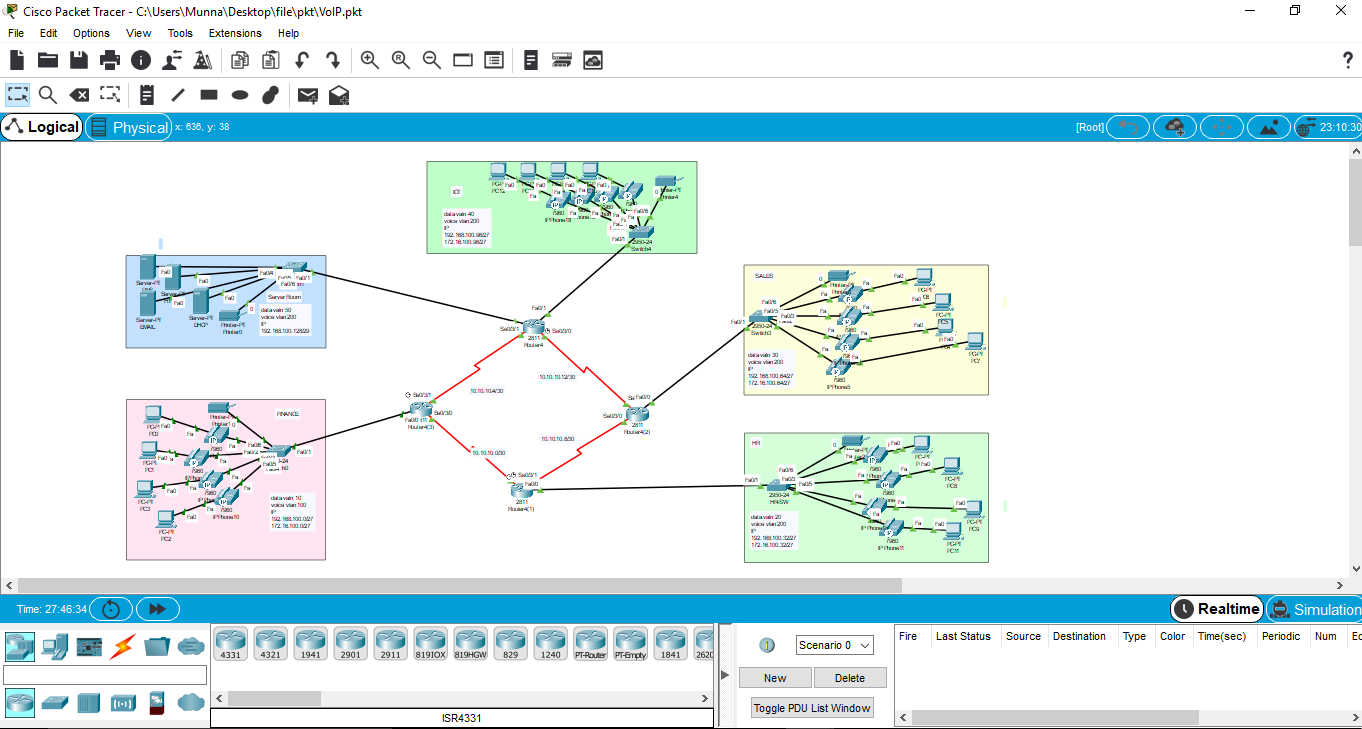Click Toggle PDU List Window button
Screen dimensions: 1362x729
coord(812,708)
